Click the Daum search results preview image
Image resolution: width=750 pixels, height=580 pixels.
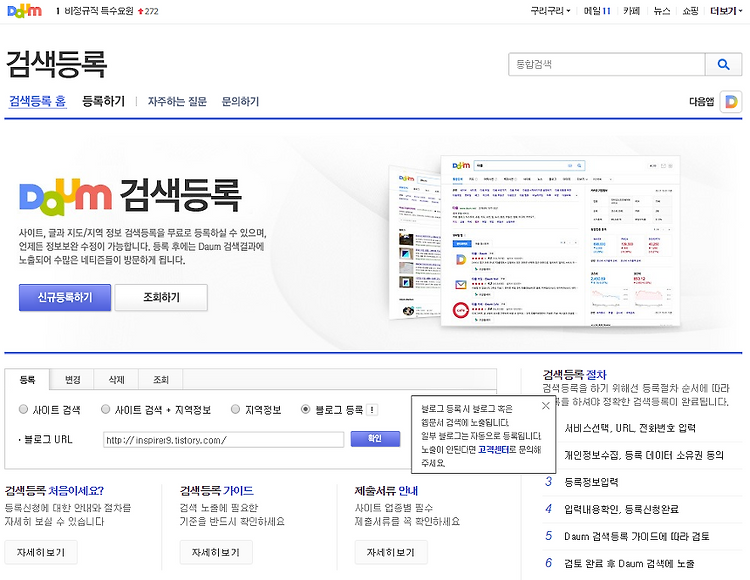point(536,241)
